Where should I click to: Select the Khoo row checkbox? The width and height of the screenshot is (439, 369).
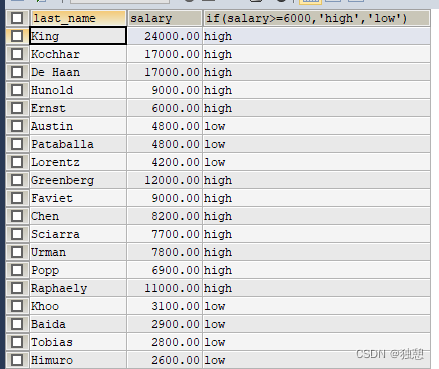pos(17,306)
